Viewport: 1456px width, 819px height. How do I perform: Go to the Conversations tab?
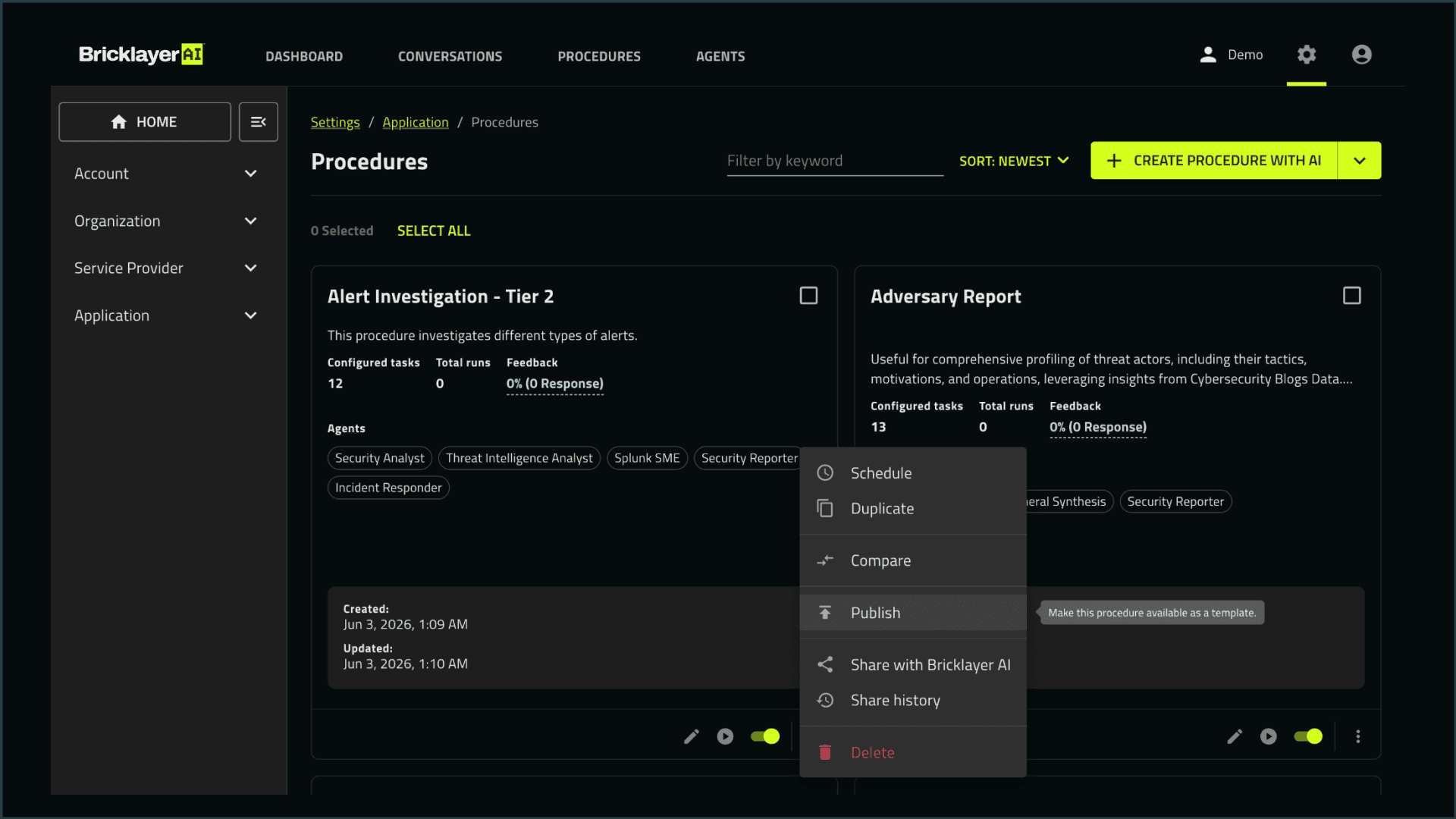pos(450,56)
